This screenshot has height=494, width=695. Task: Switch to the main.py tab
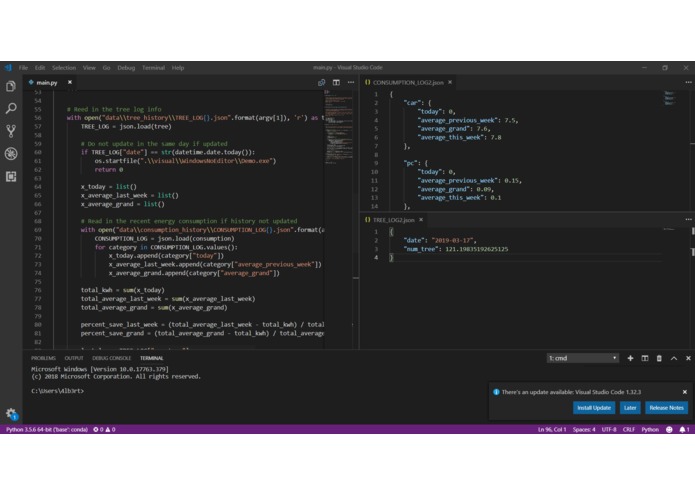tap(50, 82)
